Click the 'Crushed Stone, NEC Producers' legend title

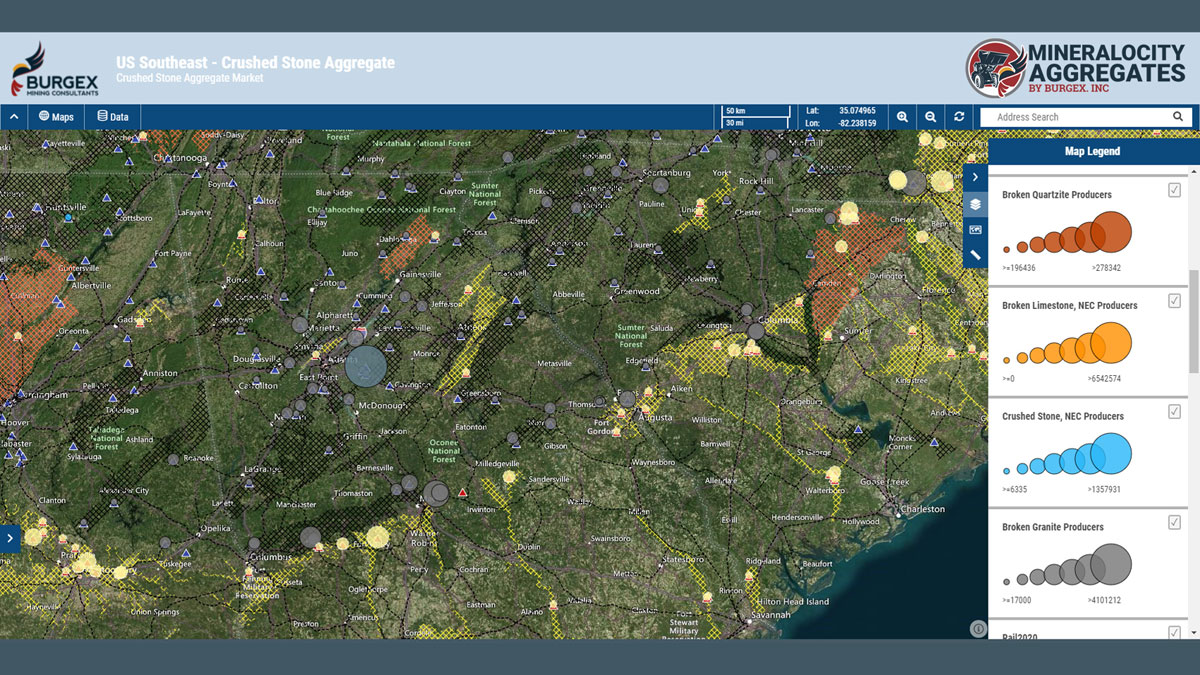pyautogui.click(x=1063, y=416)
